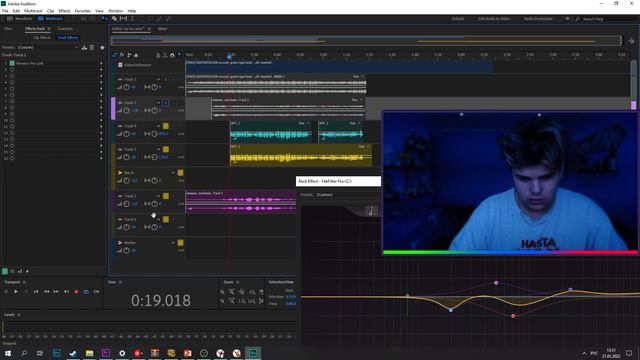Switch to the Mixer tab
The height and width of the screenshot is (360, 640).
[162, 29]
